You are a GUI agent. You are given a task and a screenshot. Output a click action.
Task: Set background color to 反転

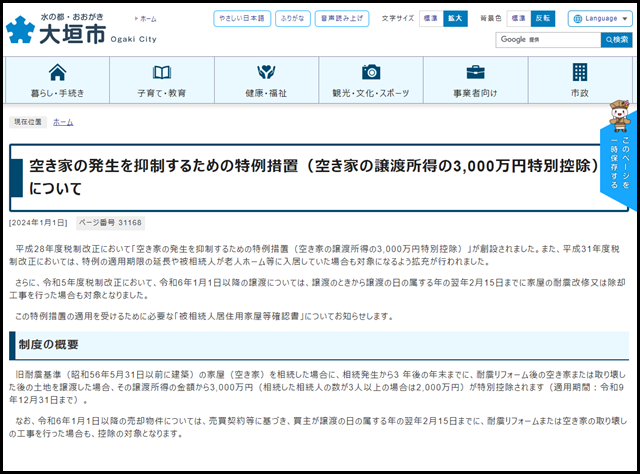click(x=543, y=18)
